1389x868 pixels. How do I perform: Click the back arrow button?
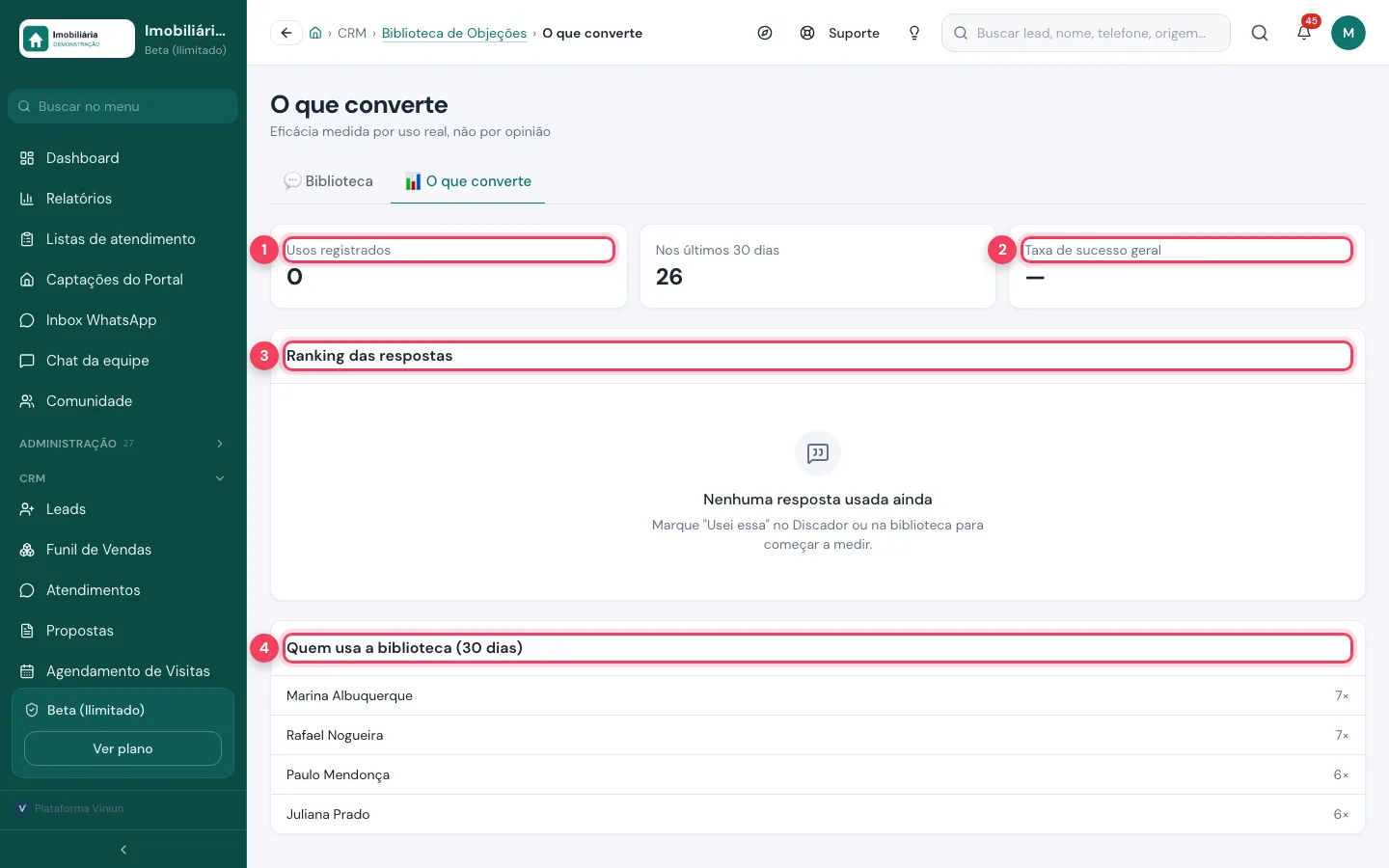(x=286, y=33)
